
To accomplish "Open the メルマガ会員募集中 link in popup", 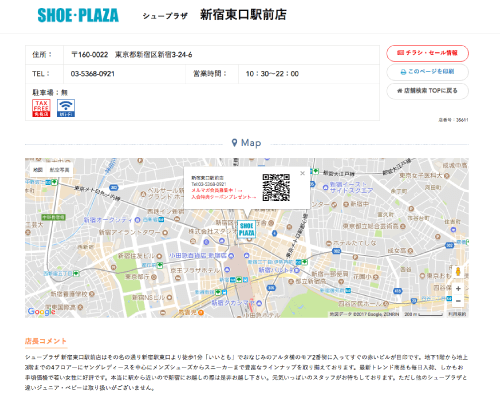I will (x=217, y=190).
